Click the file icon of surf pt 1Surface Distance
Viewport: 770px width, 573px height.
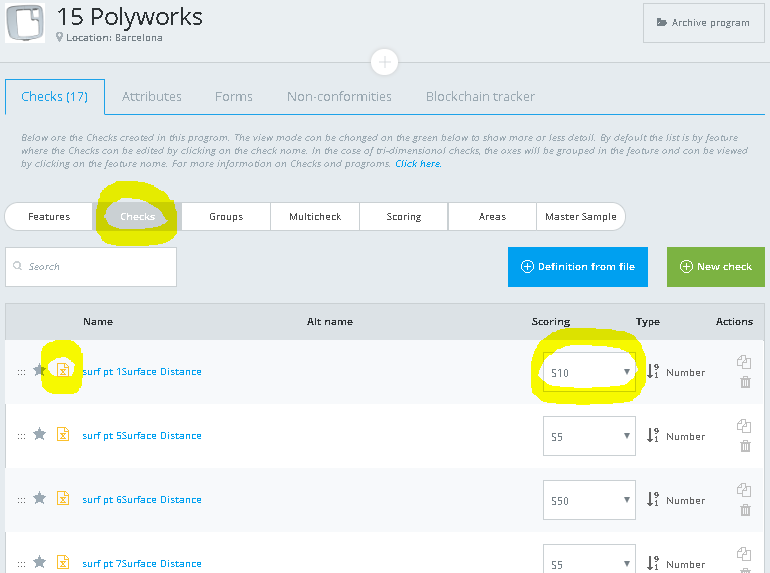pos(63,370)
